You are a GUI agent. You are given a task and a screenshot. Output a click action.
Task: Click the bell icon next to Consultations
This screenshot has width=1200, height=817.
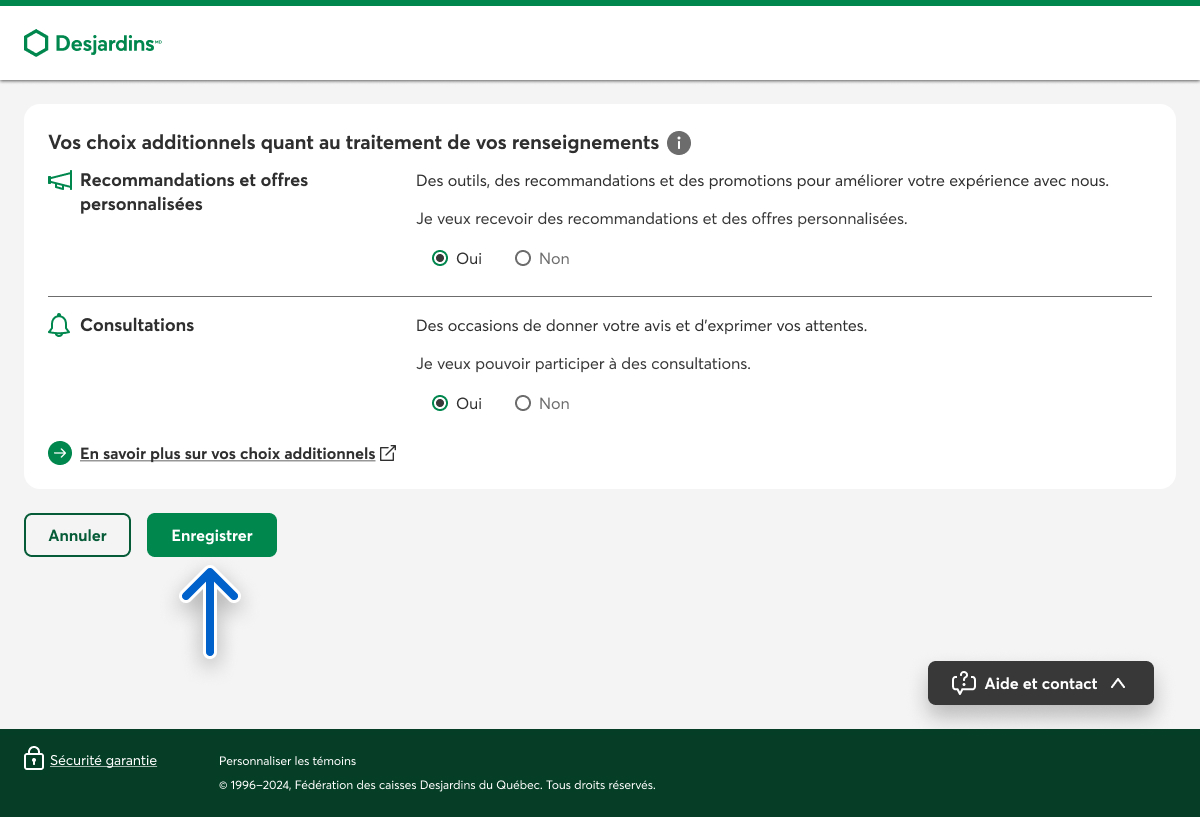point(59,326)
